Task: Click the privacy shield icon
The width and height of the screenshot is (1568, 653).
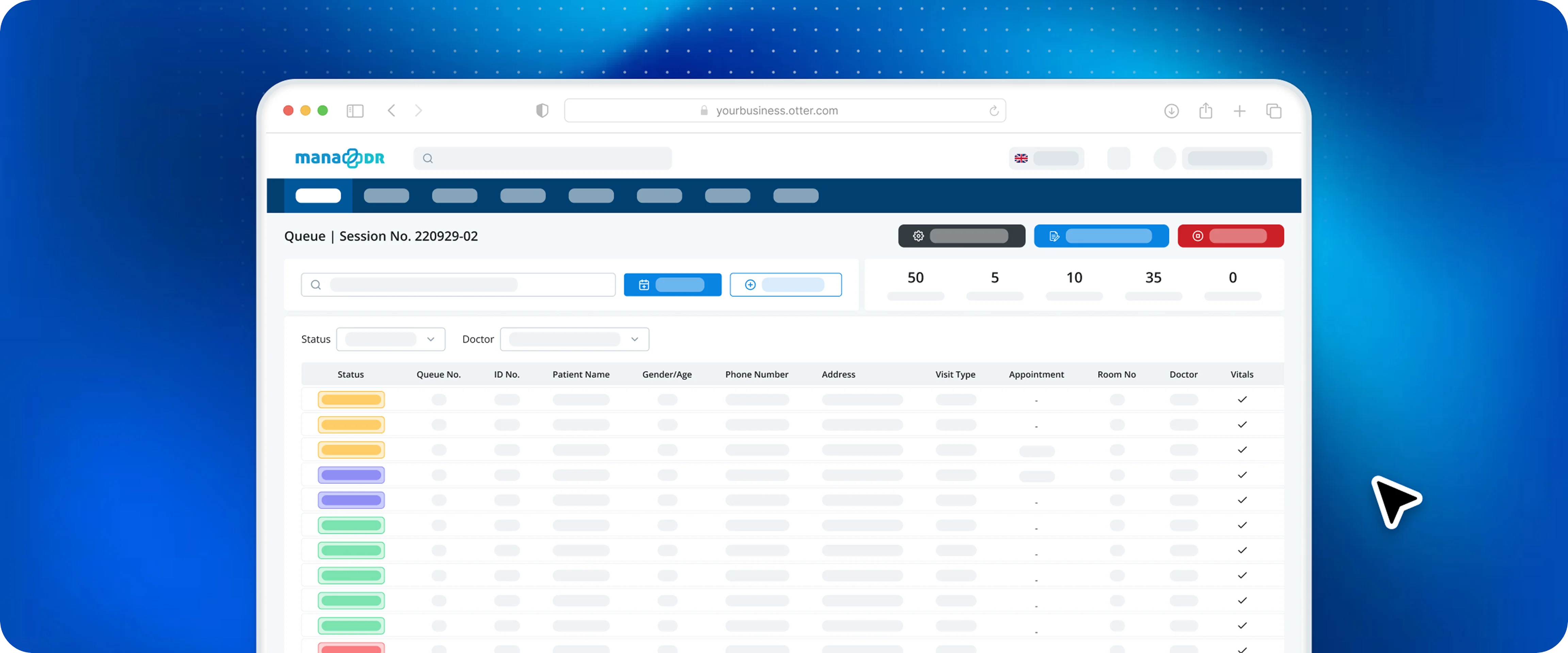Action: pos(542,111)
